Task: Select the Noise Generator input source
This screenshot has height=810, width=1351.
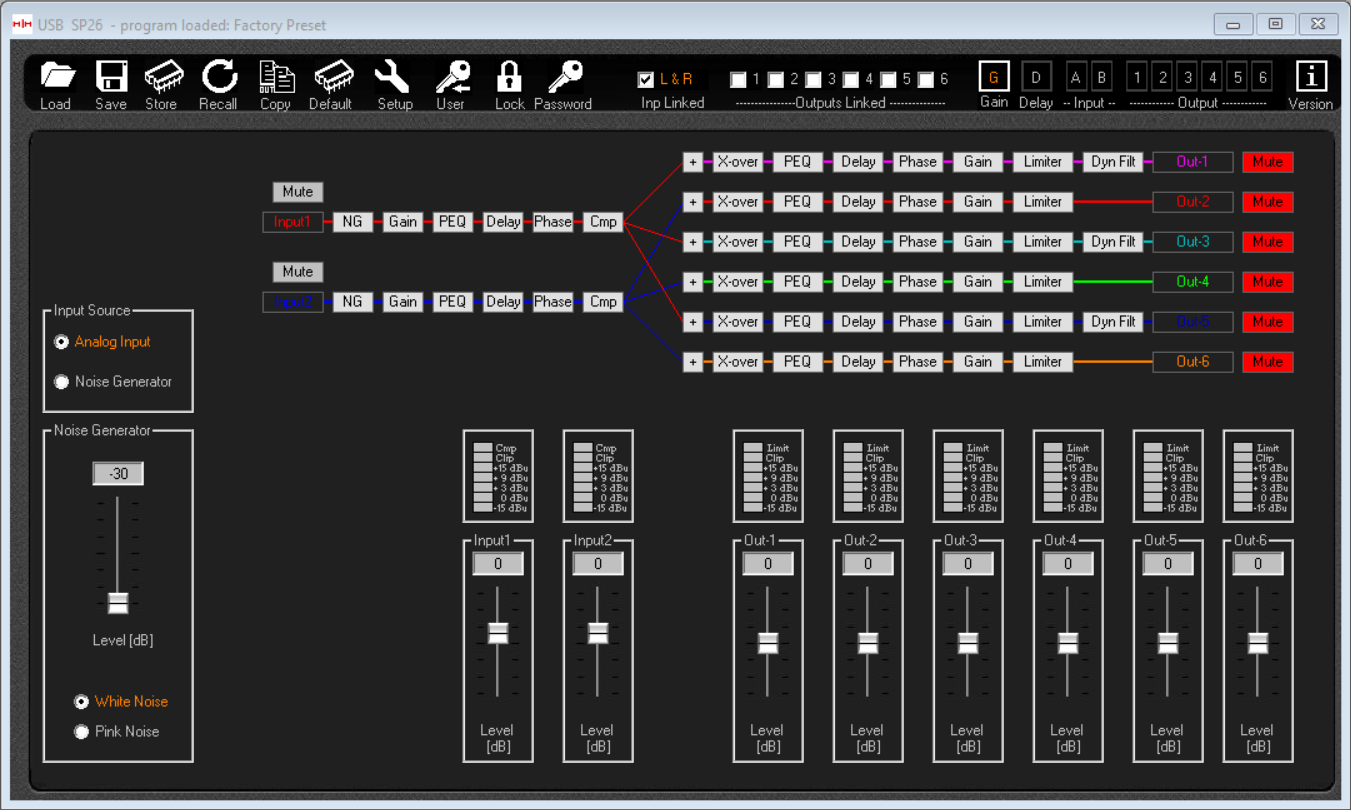Action: tap(62, 382)
